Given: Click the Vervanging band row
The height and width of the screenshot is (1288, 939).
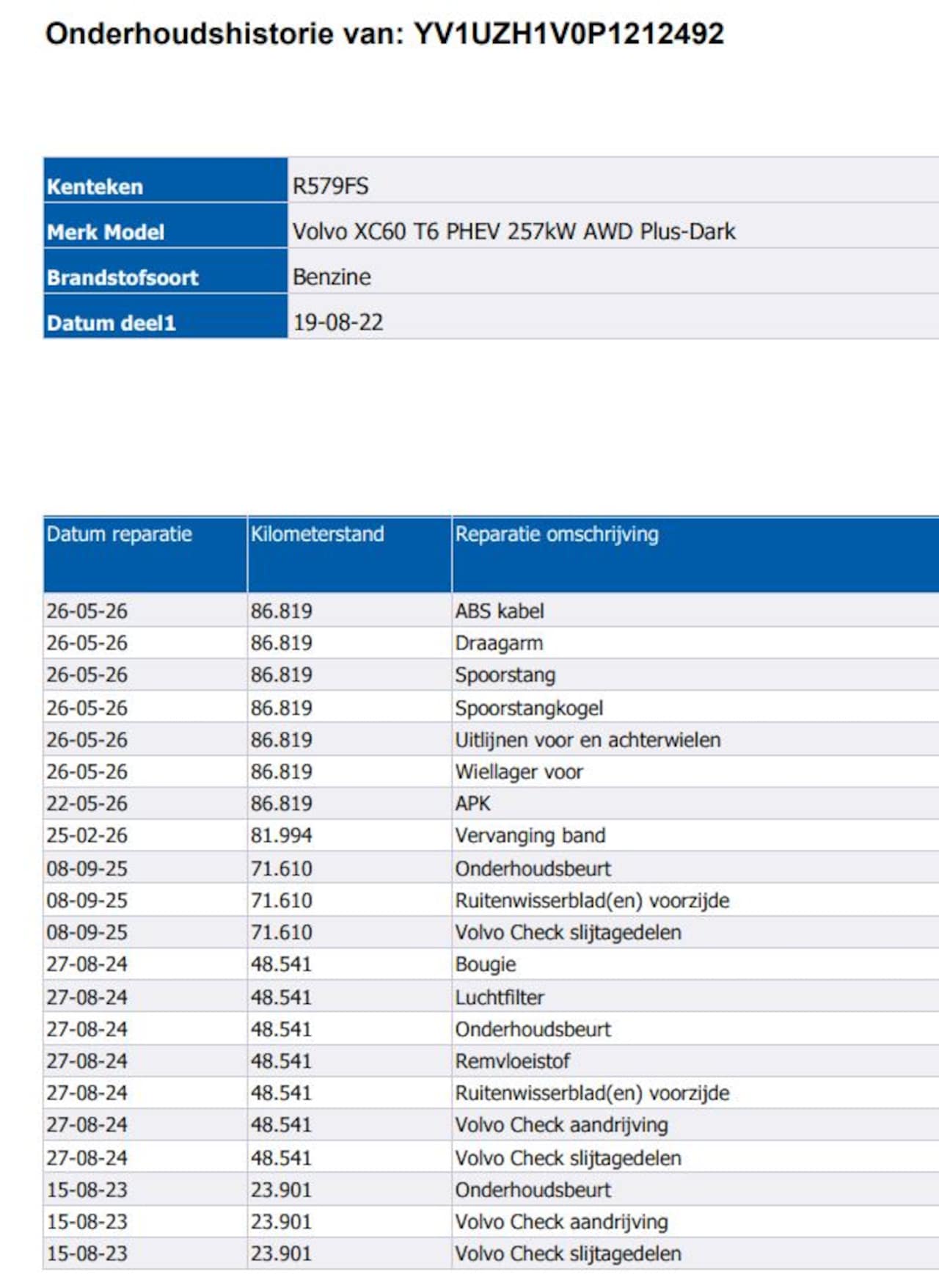Looking at the screenshot, I should [x=491, y=835].
